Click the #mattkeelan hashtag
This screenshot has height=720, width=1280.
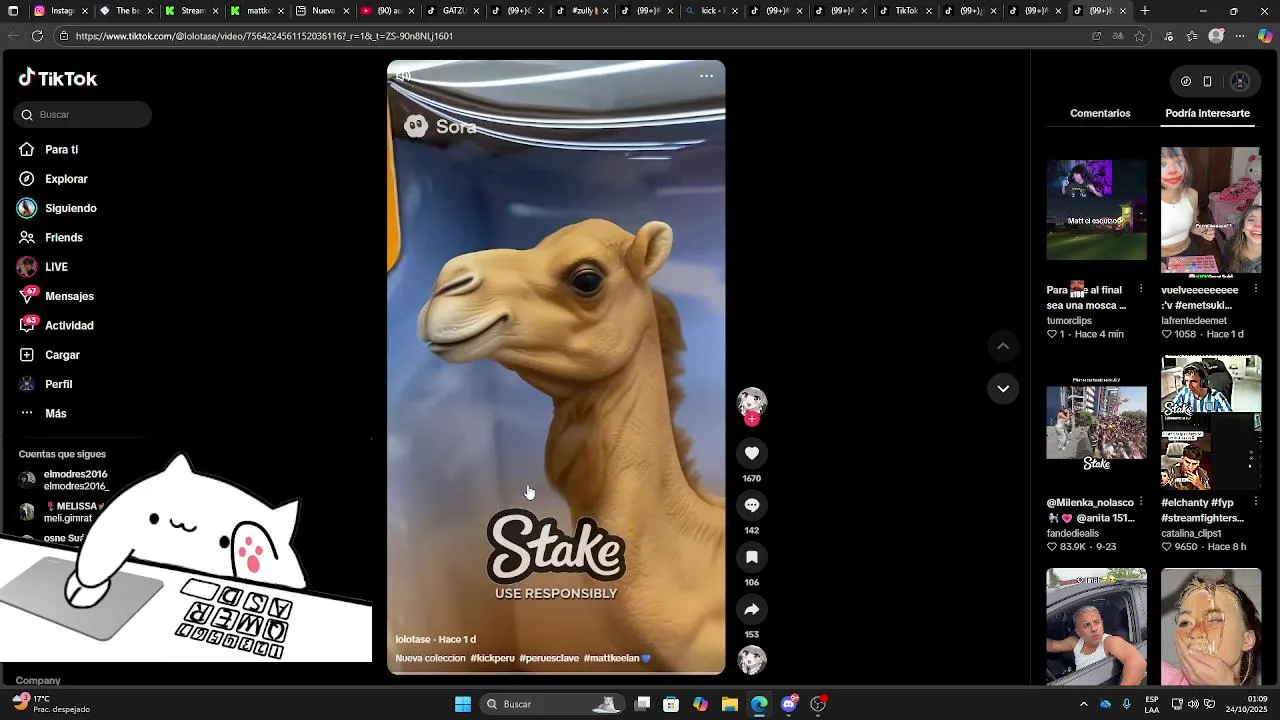pyautogui.click(x=611, y=658)
